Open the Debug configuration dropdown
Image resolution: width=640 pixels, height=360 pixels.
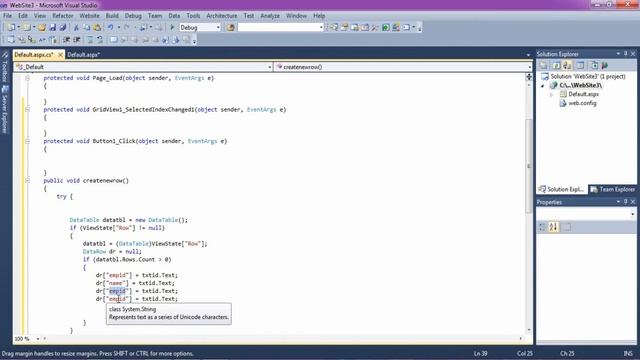[218, 27]
